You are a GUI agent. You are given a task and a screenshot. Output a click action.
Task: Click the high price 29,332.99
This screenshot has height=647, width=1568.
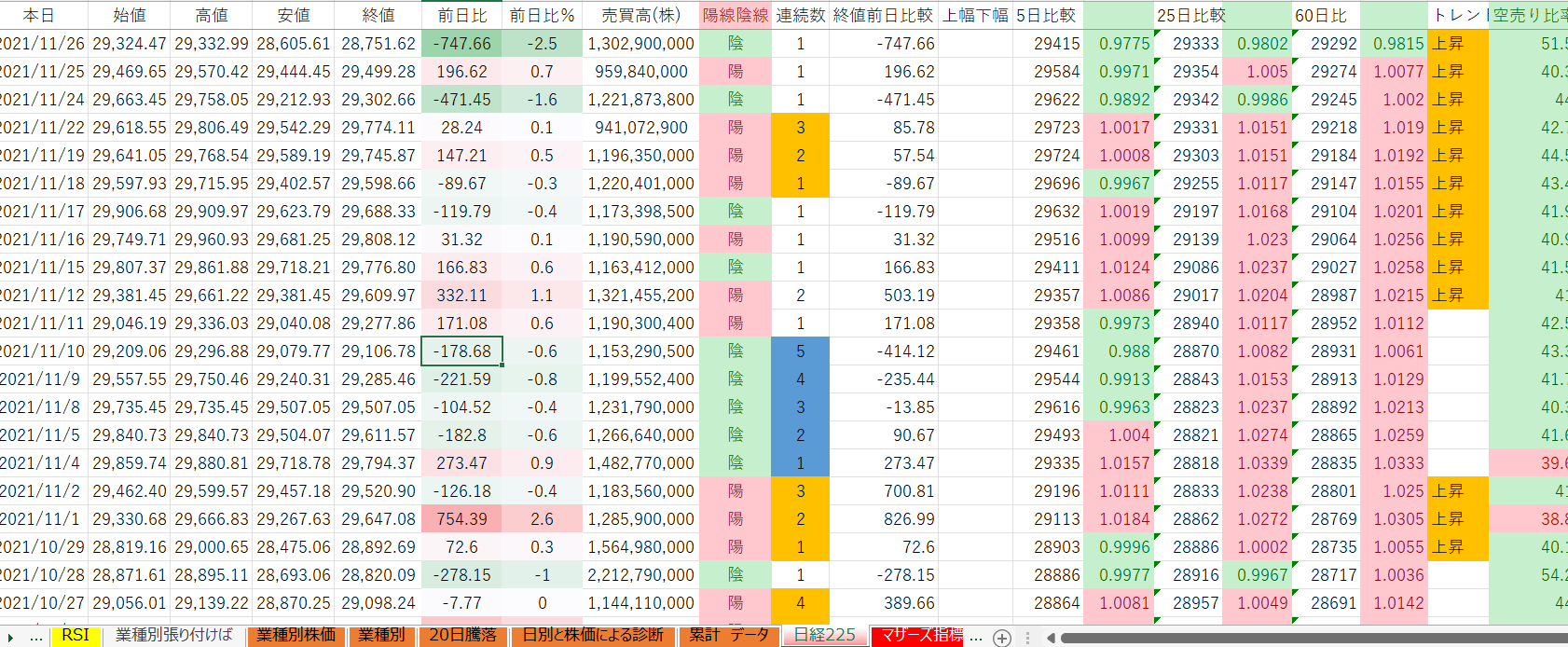pos(212,44)
